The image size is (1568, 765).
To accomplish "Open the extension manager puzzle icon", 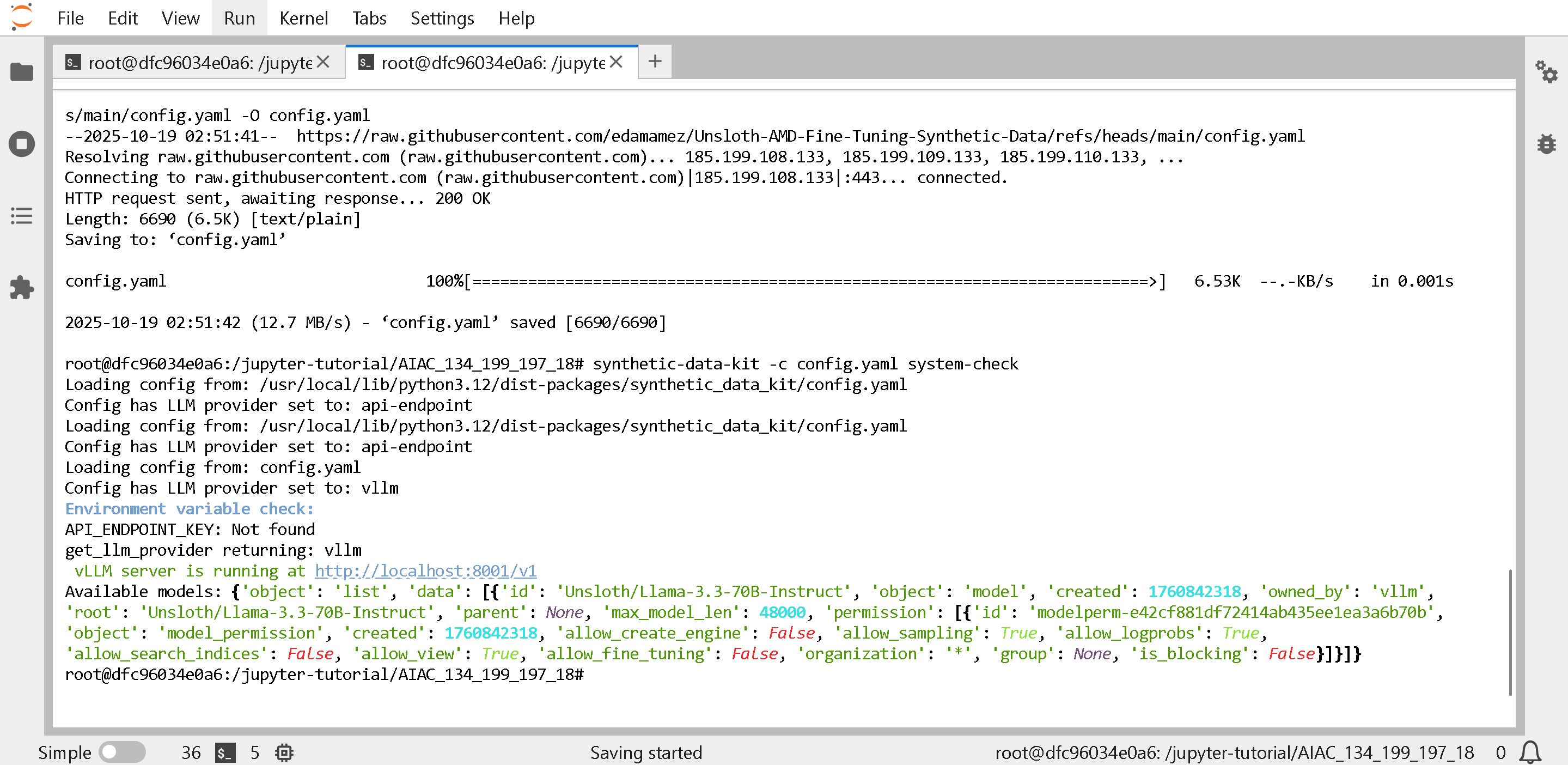I will point(22,288).
